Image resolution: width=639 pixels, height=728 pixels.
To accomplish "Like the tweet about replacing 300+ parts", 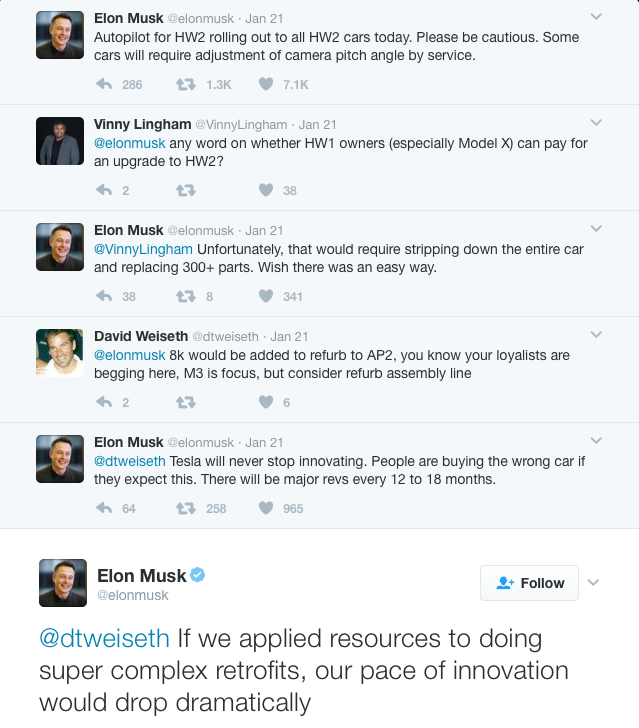I will pos(266,296).
